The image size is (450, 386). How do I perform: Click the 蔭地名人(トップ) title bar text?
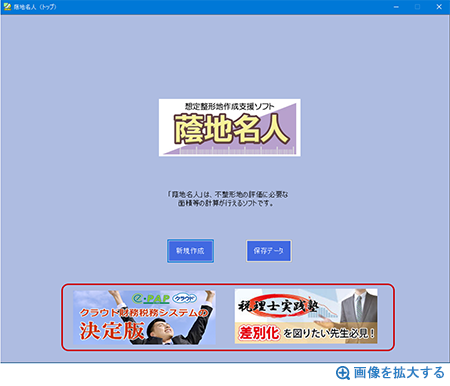coord(35,7)
